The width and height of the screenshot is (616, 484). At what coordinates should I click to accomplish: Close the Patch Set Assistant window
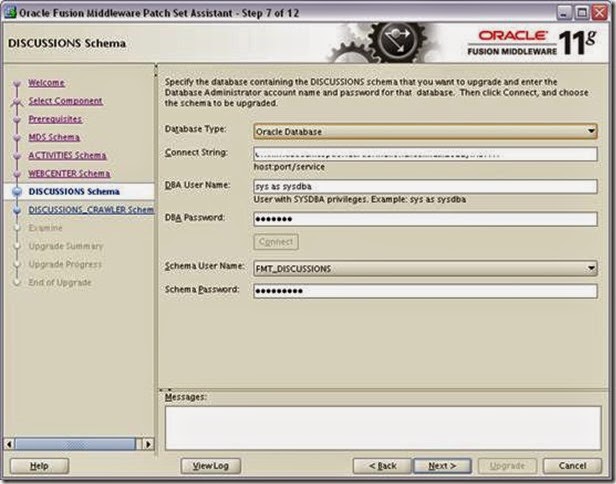pos(600,13)
